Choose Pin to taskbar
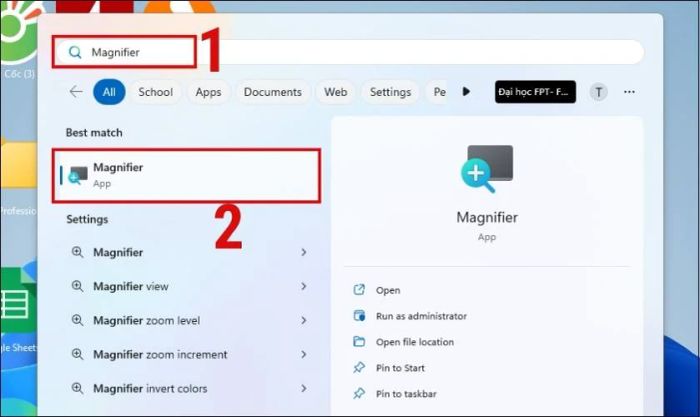Viewport: 700px width, 417px height. (406, 394)
